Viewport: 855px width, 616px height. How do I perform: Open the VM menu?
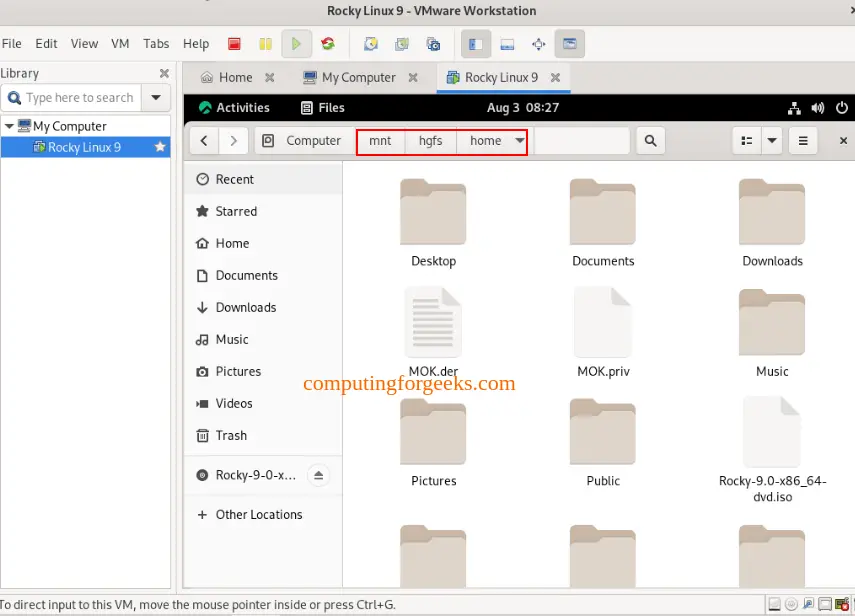tap(120, 44)
